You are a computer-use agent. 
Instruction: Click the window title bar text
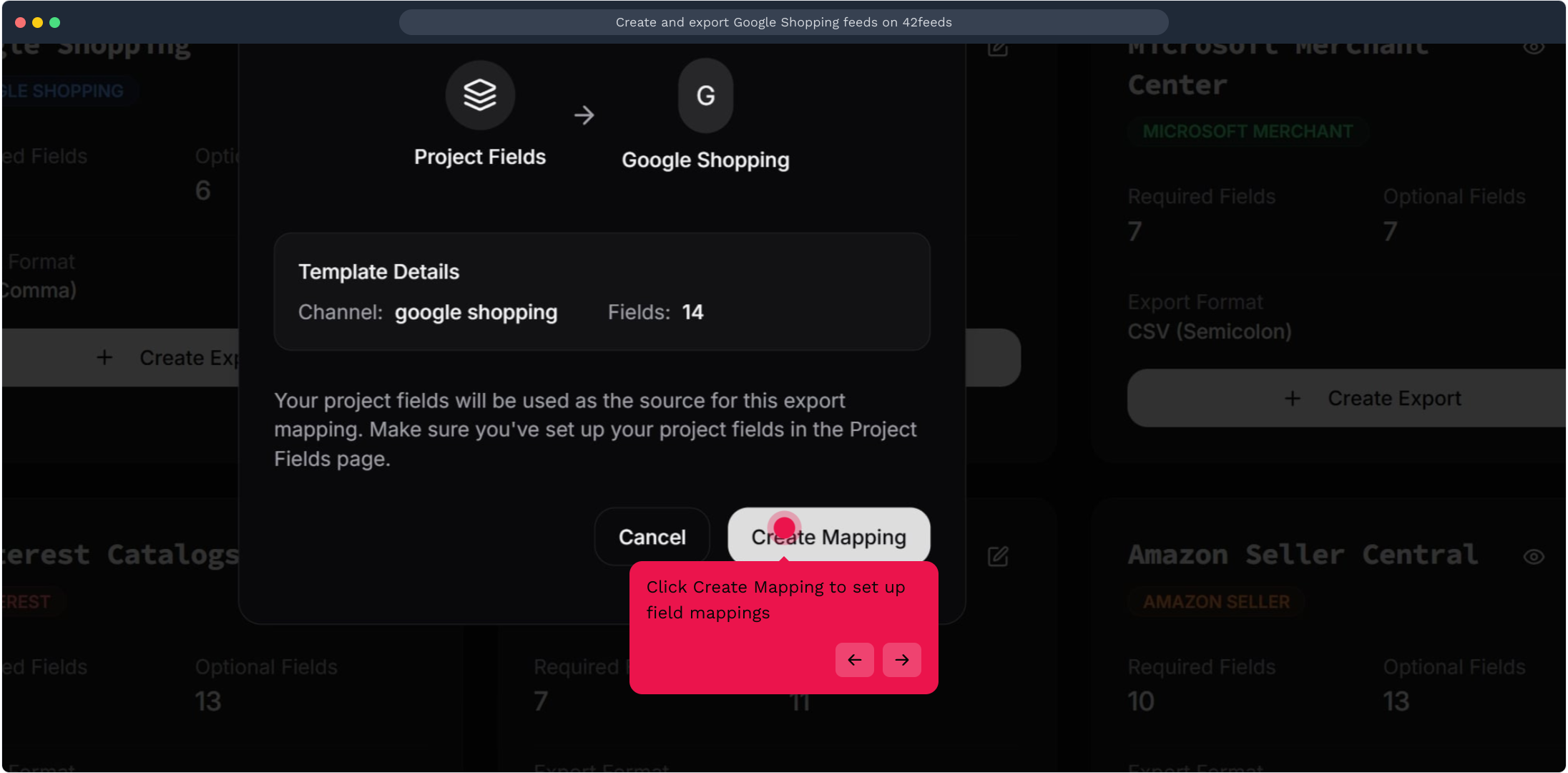(x=783, y=22)
